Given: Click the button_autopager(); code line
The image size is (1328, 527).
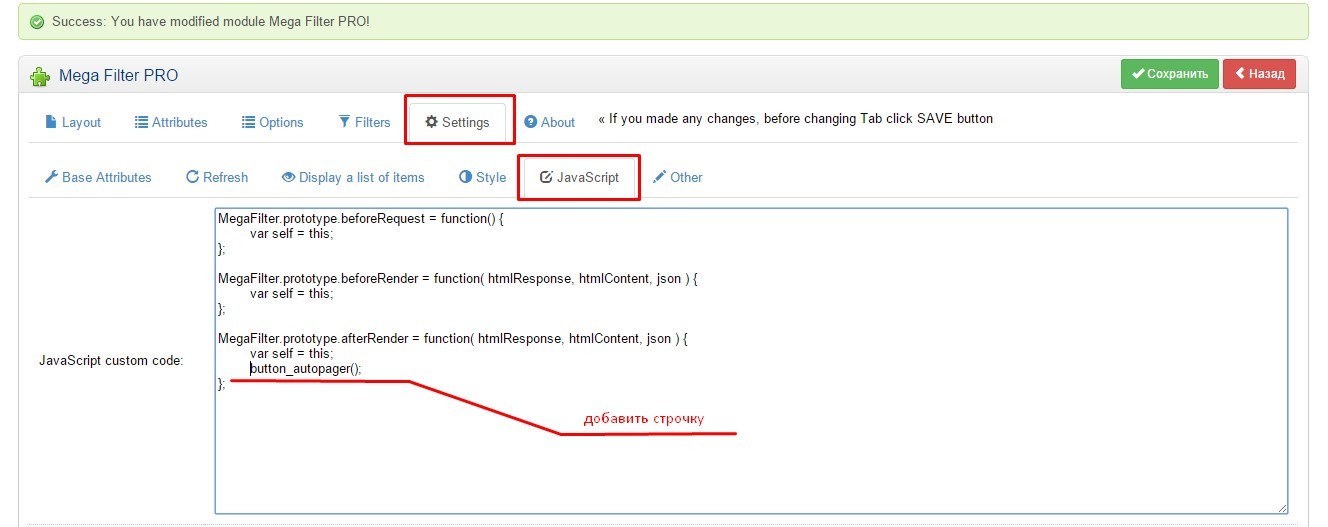Looking at the screenshot, I should (x=305, y=369).
